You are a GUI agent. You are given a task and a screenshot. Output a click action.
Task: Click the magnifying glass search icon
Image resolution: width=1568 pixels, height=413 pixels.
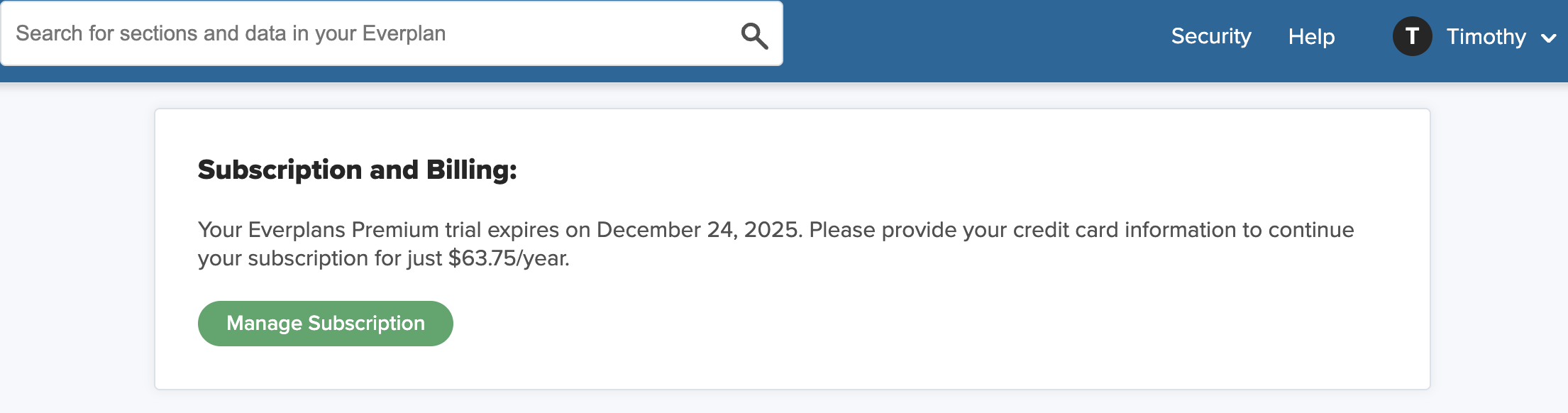point(754,35)
